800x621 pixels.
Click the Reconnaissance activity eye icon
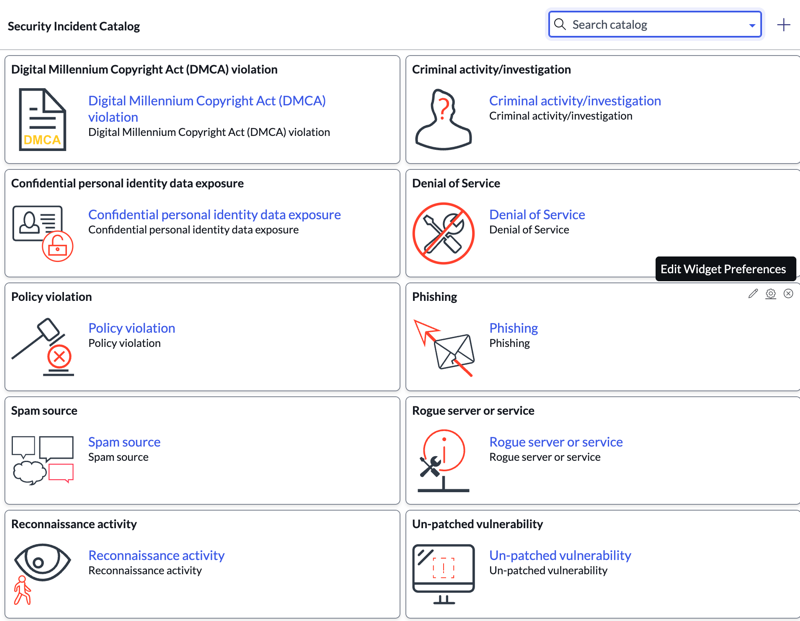[x=42, y=574]
